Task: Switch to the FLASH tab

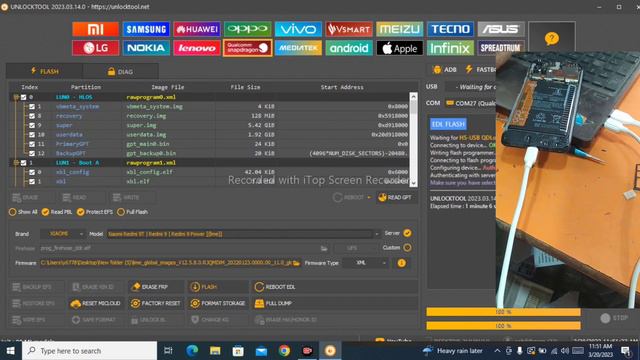Action: 45,71
